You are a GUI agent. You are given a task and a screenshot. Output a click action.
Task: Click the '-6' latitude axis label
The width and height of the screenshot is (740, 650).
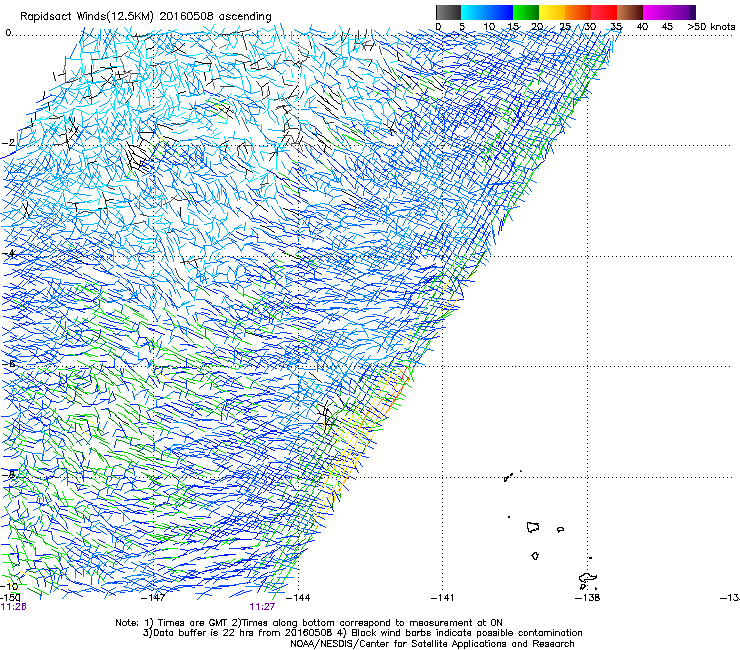(8, 364)
